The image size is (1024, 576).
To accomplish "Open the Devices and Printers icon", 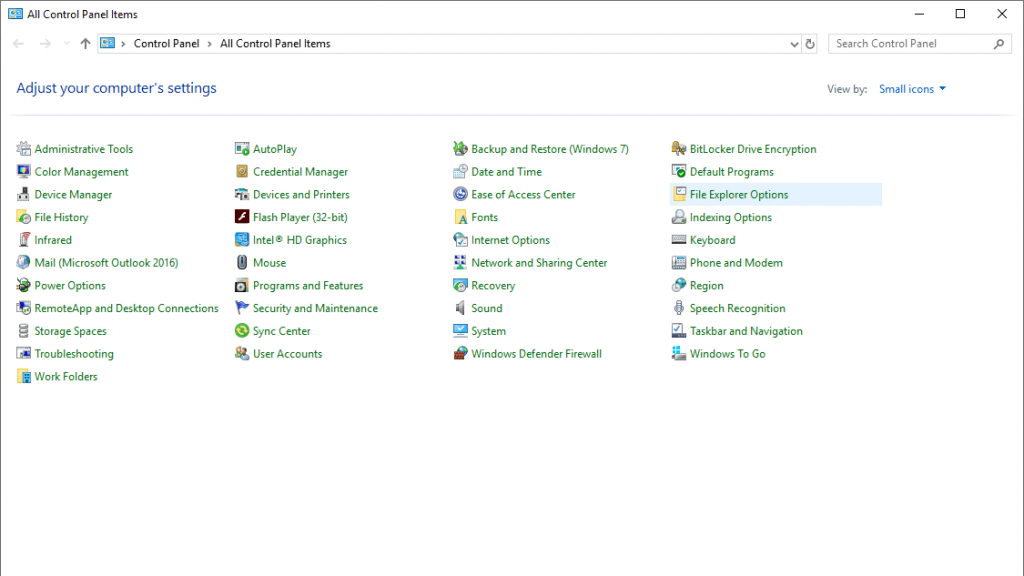I will click(x=242, y=195).
